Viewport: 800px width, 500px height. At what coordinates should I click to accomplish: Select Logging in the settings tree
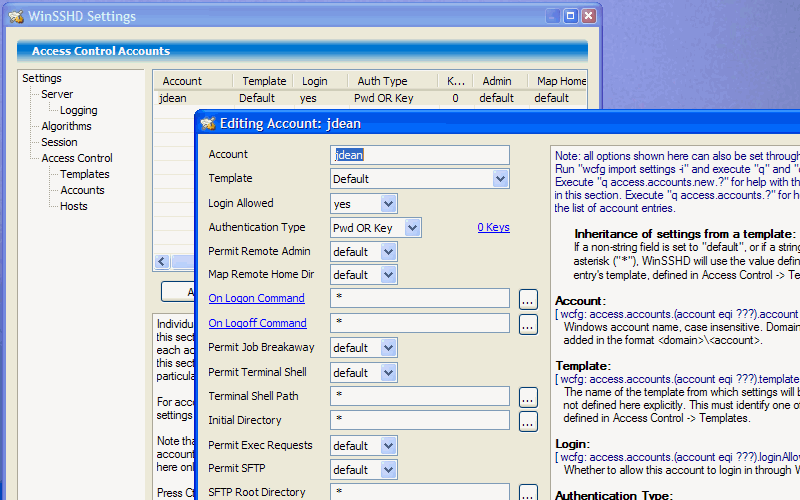[x=79, y=110]
